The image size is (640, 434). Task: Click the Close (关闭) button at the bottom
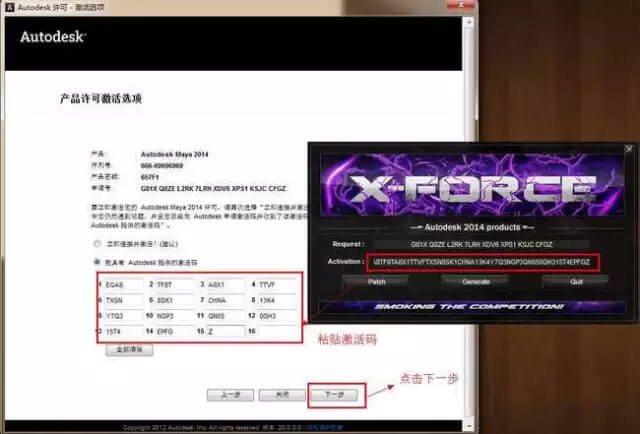point(282,395)
